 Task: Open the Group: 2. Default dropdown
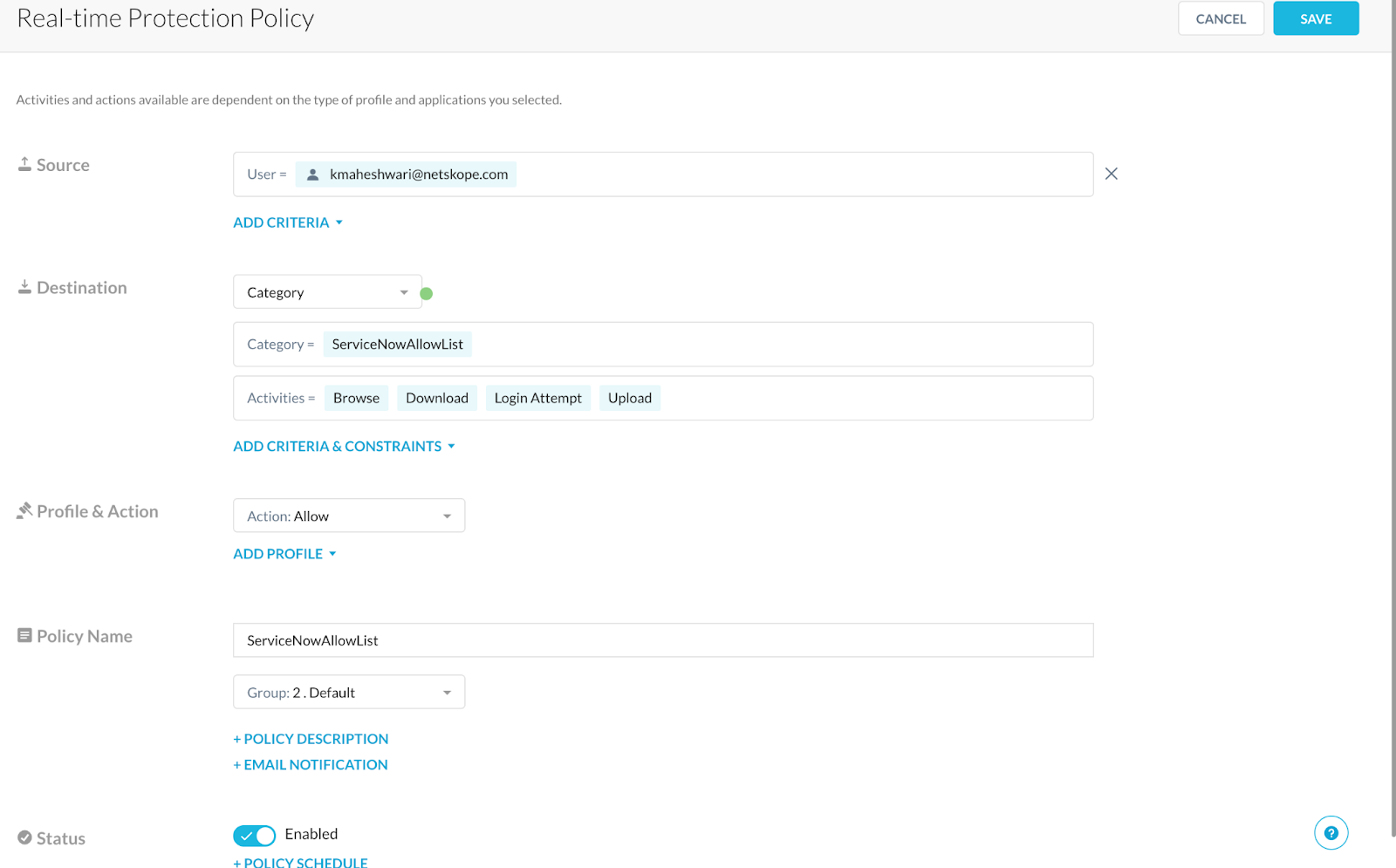(349, 692)
